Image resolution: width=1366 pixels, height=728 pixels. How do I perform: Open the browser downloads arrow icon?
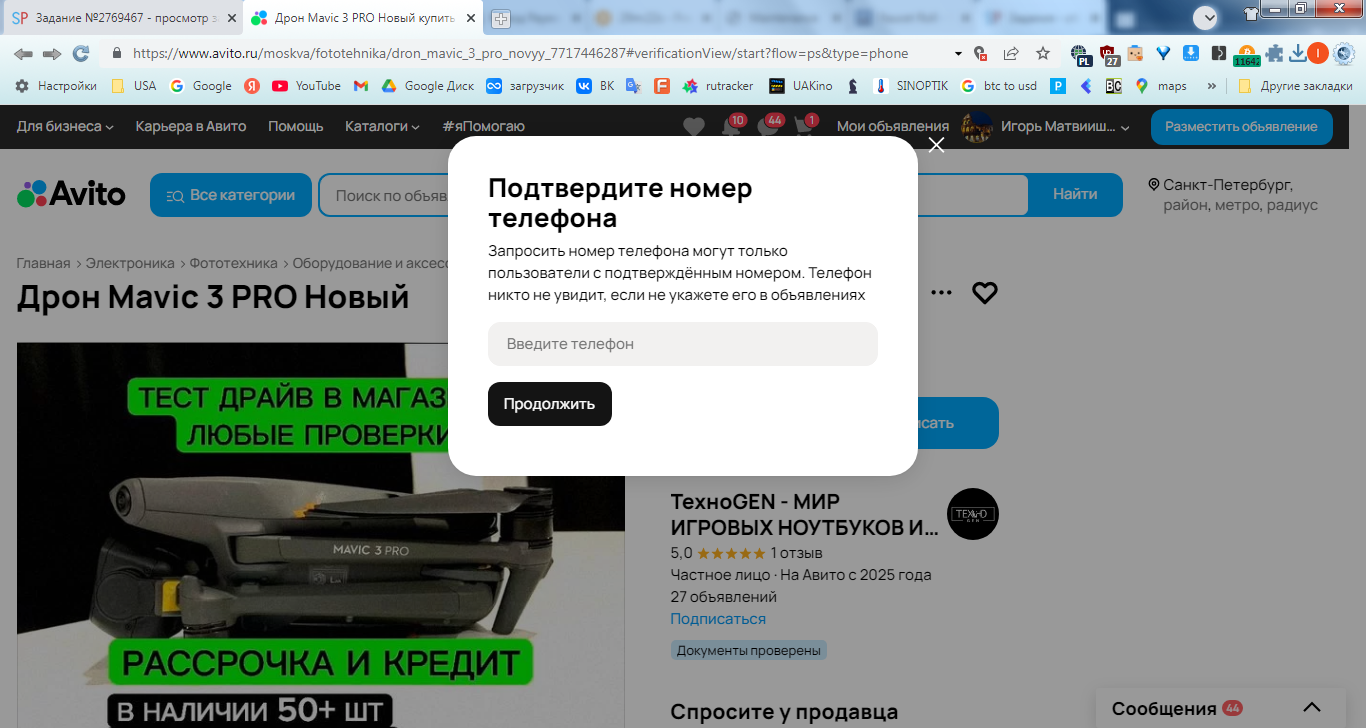[1297, 54]
